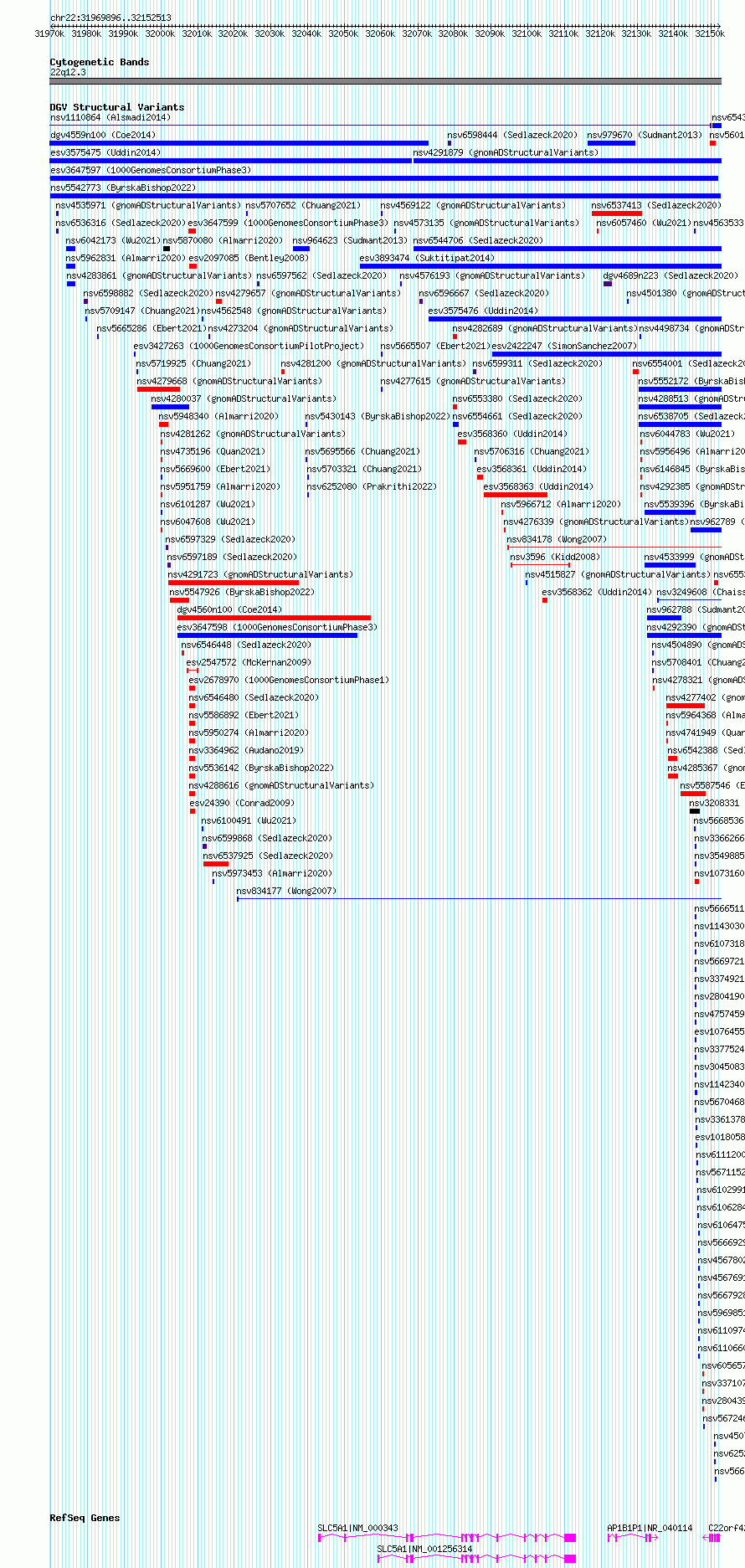
Task: Click esv2547572 (McKernan2009) label
Action: click(x=248, y=662)
